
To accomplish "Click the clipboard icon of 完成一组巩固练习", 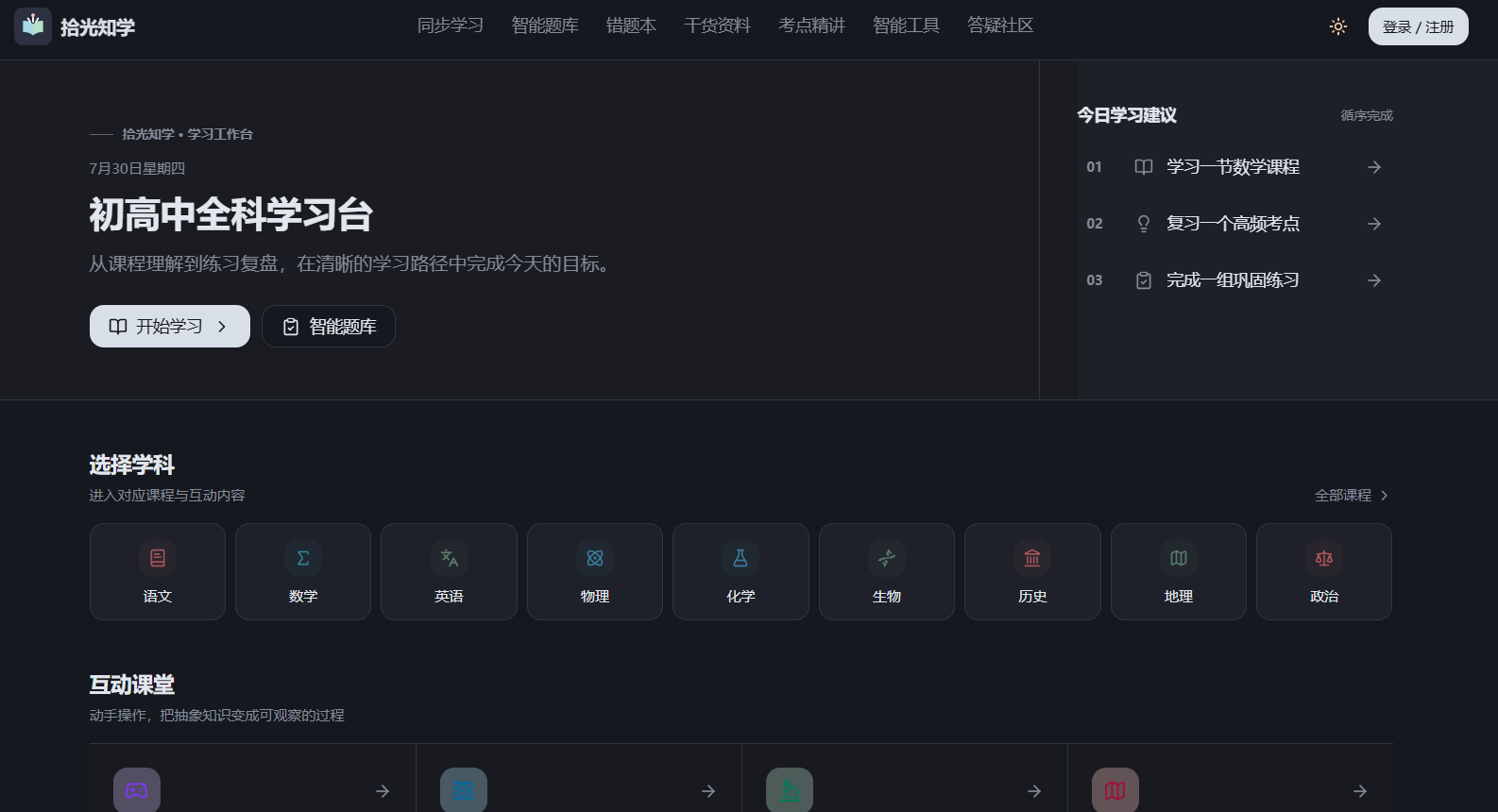I will point(1144,280).
